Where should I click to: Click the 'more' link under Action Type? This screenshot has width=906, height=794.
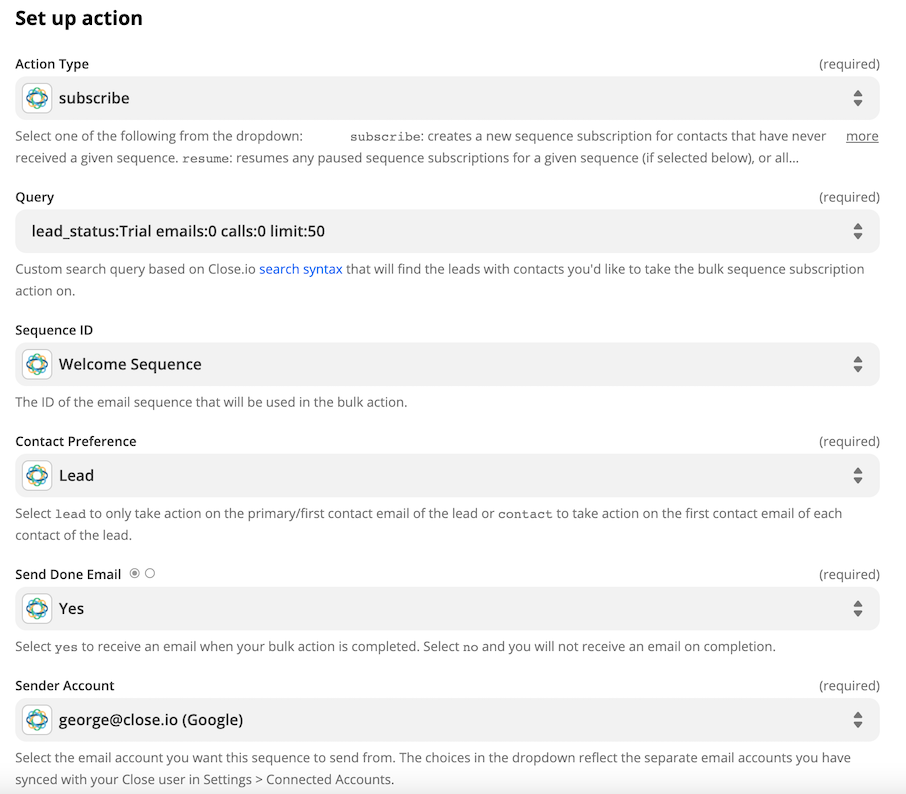(862, 136)
